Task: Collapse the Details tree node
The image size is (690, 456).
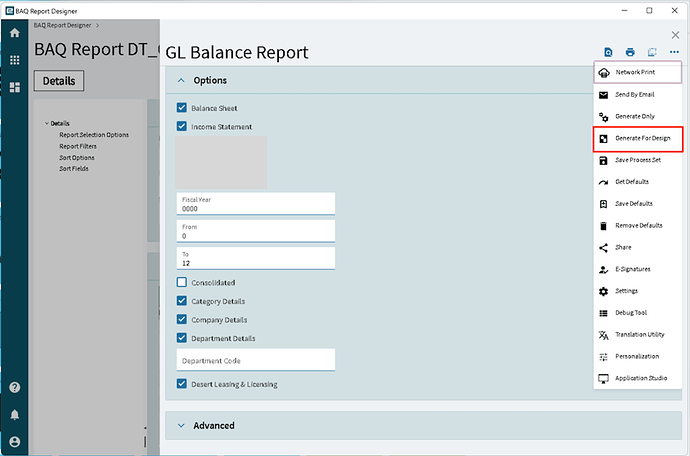Action: coord(47,124)
